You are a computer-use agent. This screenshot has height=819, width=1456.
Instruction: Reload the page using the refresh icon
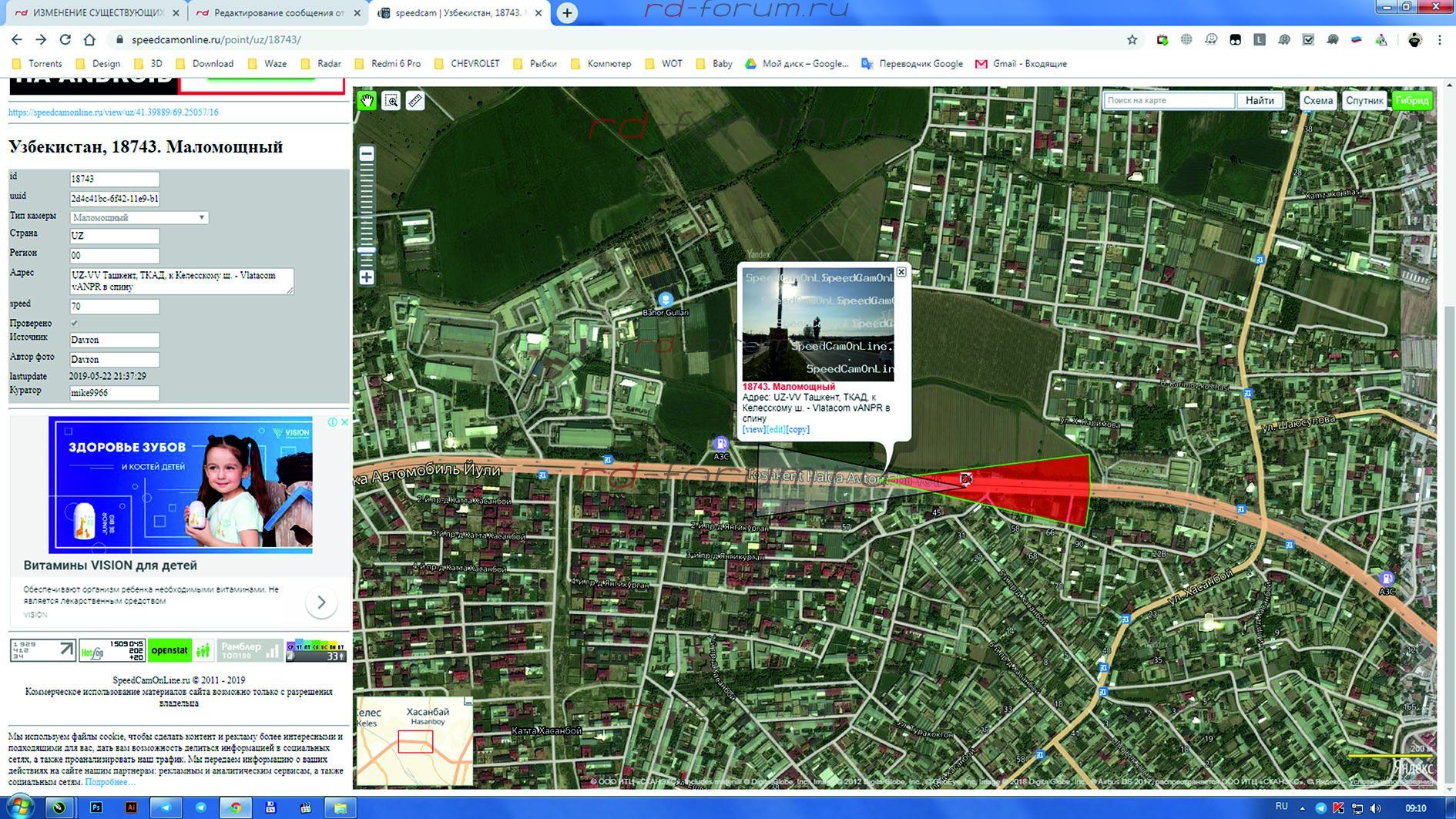[65, 39]
